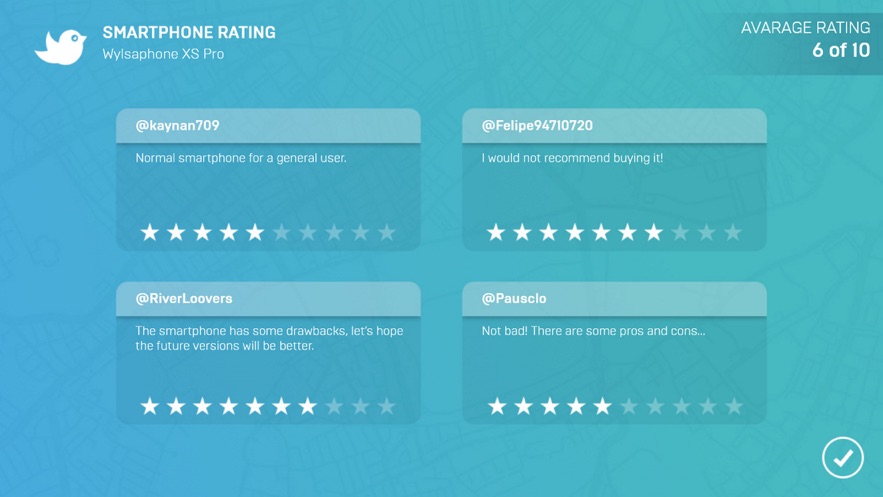883x497 pixels.
Task: Select the review text "Normal smartphone for a general user"
Action: 241,158
